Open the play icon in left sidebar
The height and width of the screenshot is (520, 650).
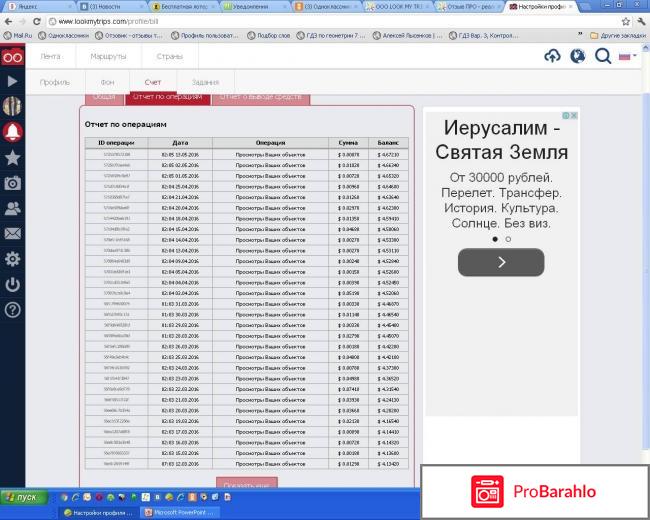click(12, 81)
